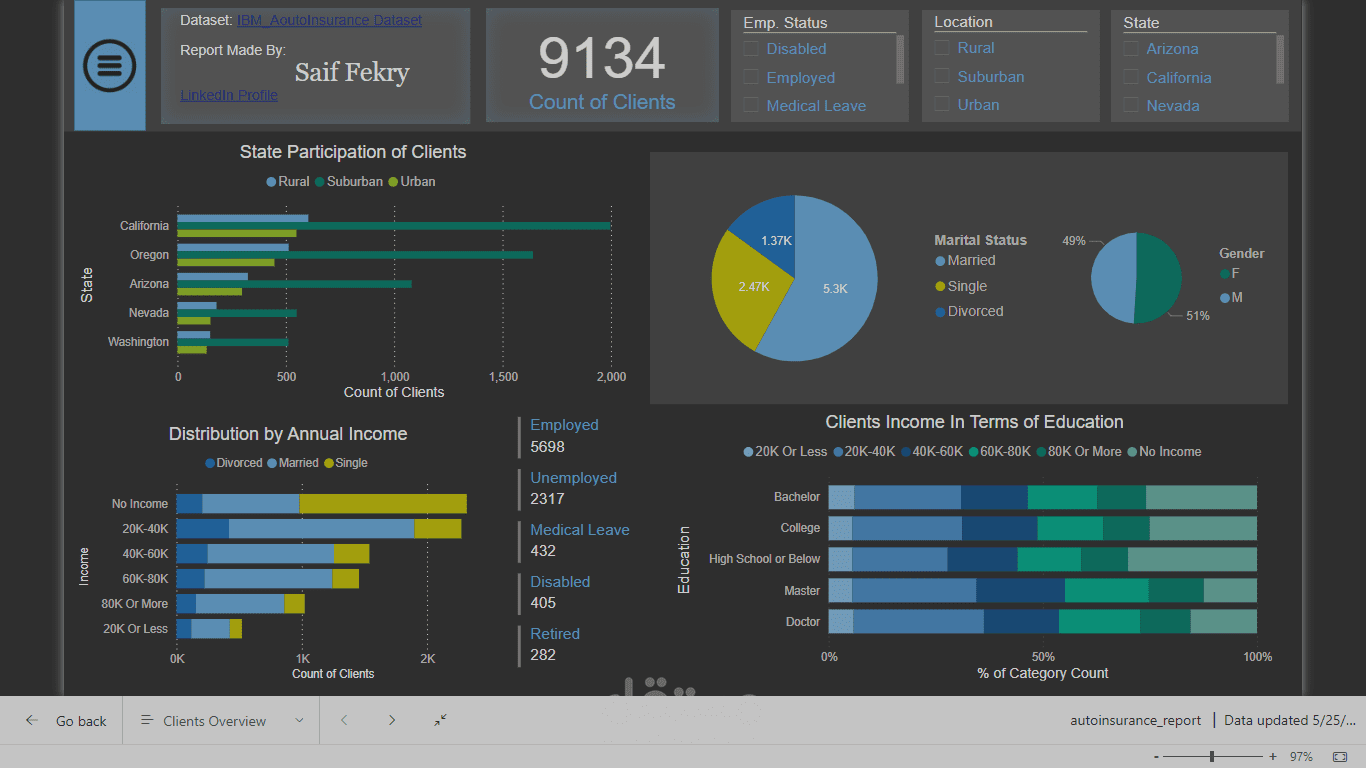Click the 60K-80K education legend item
Image resolution: width=1366 pixels, height=768 pixels.
point(1000,452)
